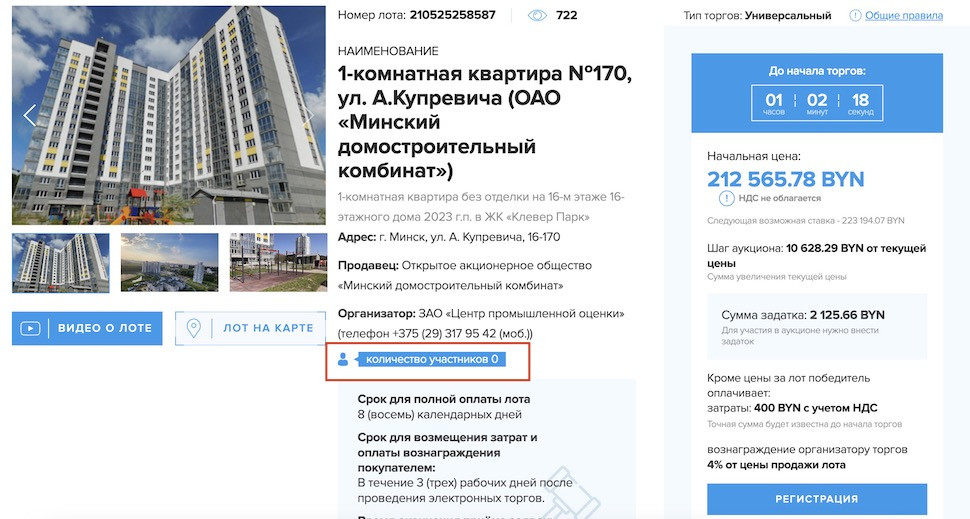The height and width of the screenshot is (519, 970).
Task: Click the количество участников 0 badge
Action: (x=432, y=359)
